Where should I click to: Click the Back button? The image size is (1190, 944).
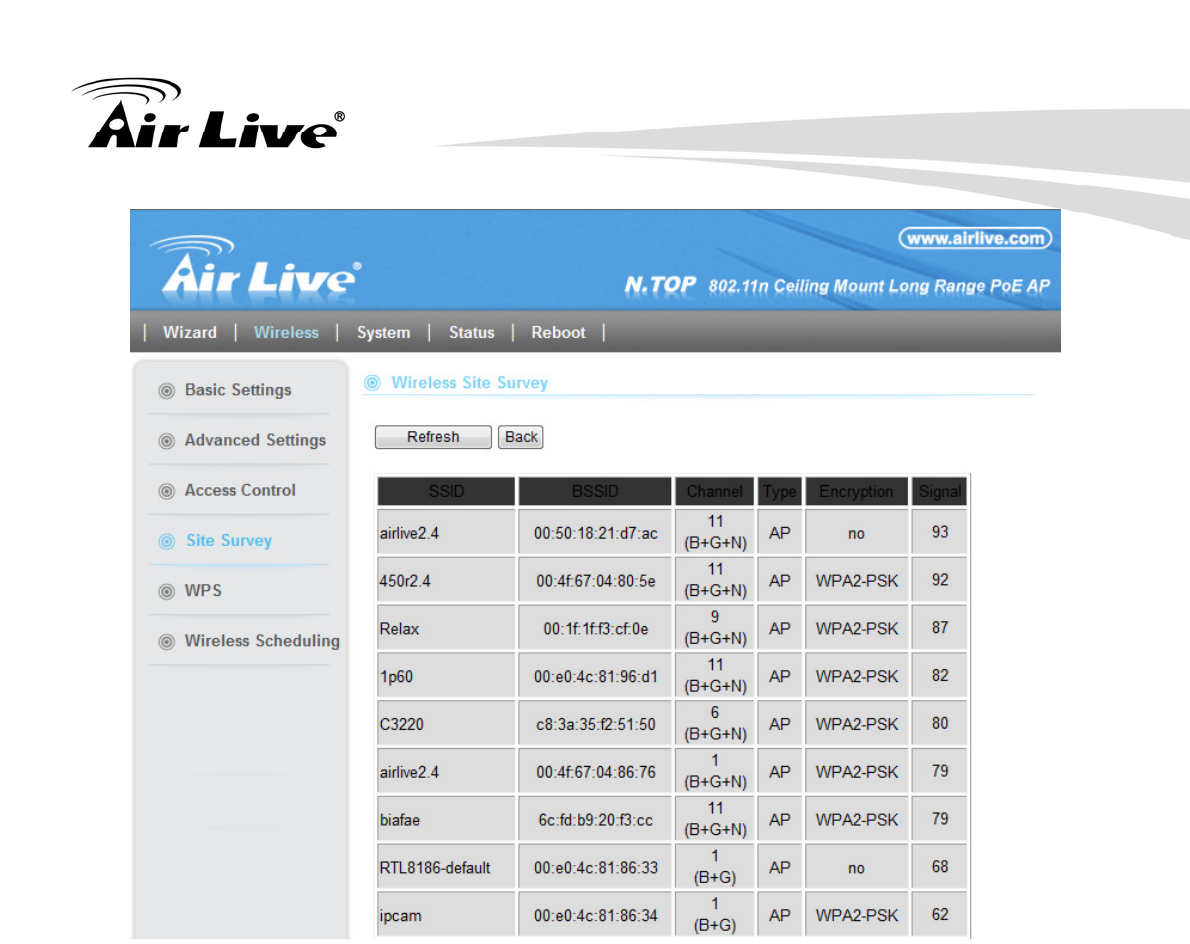[521, 437]
